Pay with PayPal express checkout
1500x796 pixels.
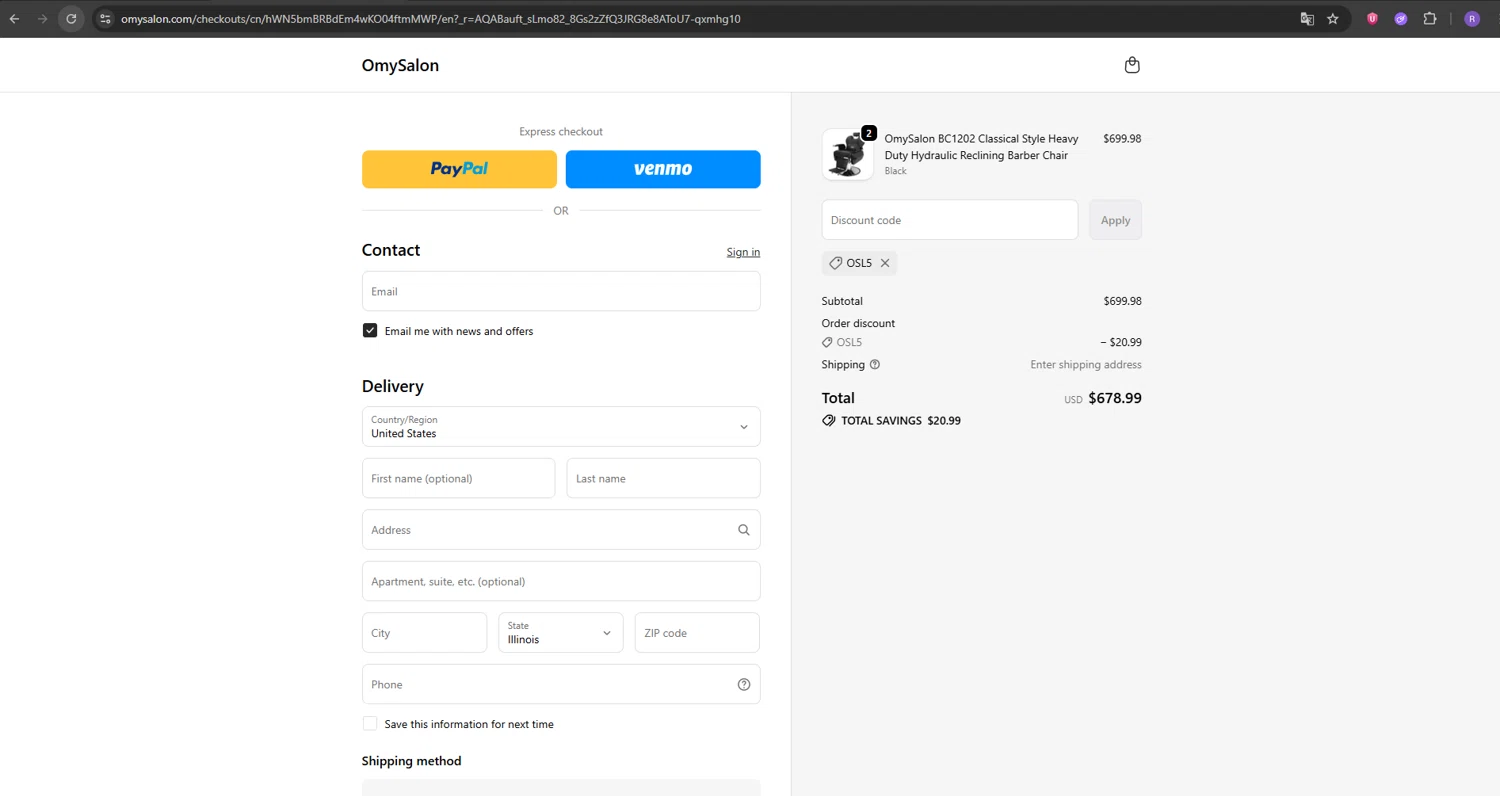click(x=459, y=169)
